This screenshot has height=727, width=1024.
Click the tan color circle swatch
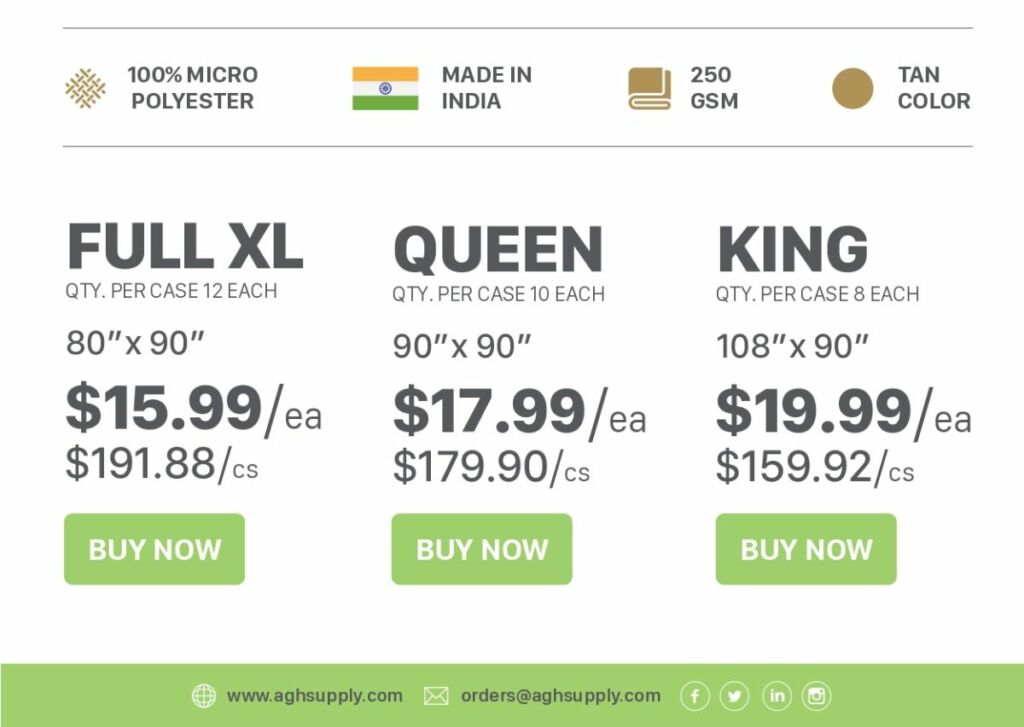click(x=852, y=88)
